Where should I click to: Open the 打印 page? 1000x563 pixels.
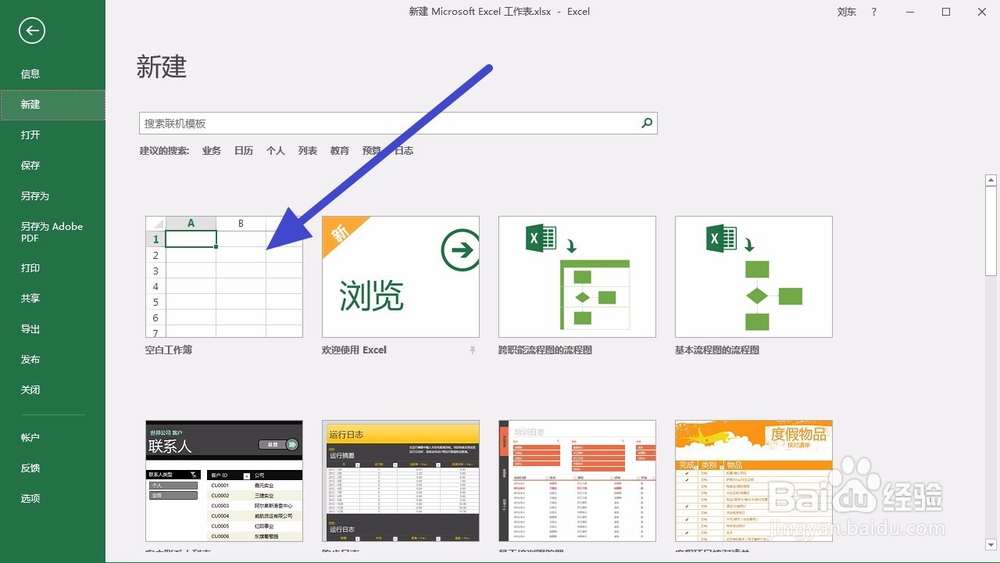(x=30, y=268)
